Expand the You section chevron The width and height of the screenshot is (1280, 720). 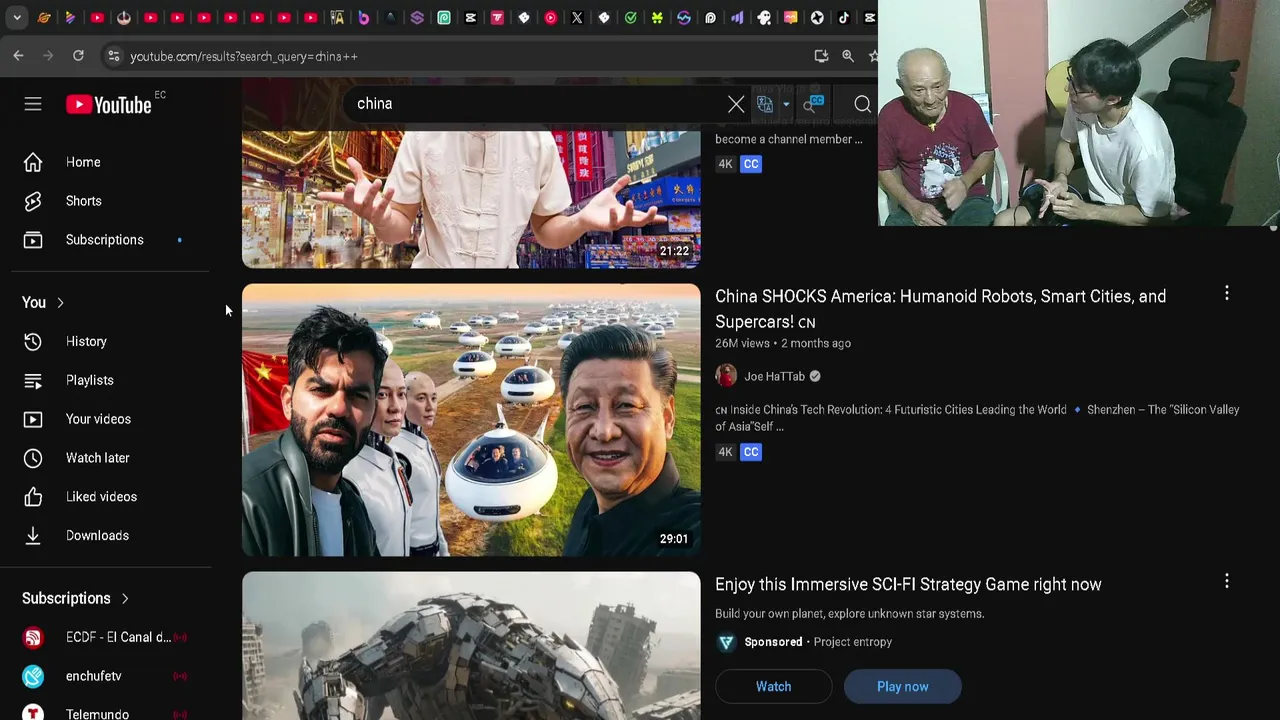(x=60, y=302)
